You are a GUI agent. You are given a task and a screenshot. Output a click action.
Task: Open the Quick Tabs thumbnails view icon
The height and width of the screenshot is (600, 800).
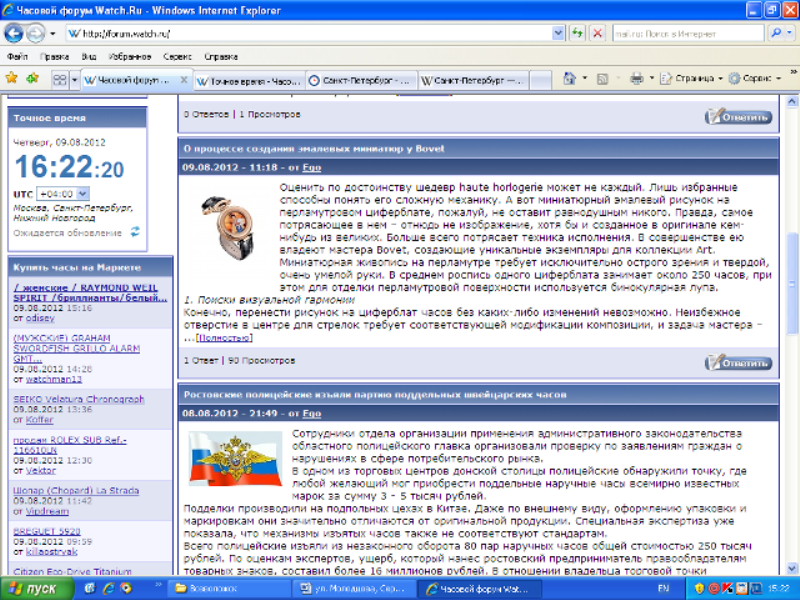pyautogui.click(x=60, y=80)
